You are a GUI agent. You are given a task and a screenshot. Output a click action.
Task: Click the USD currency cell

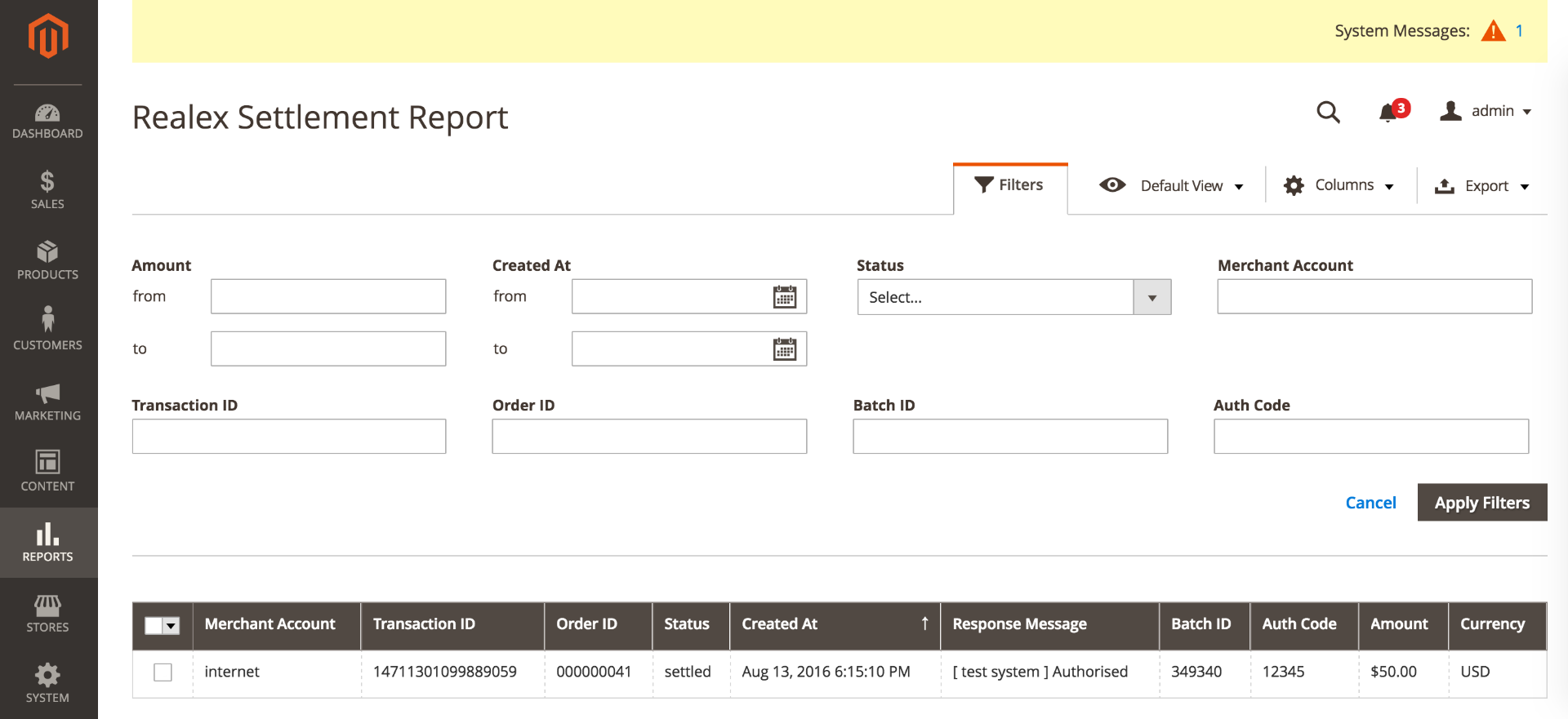[1498, 673]
